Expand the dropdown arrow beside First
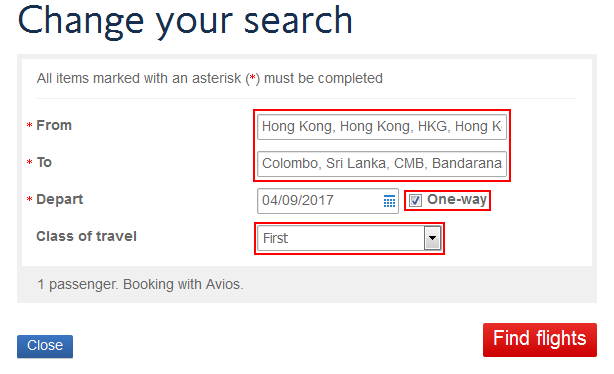614x374 pixels. (x=432, y=238)
